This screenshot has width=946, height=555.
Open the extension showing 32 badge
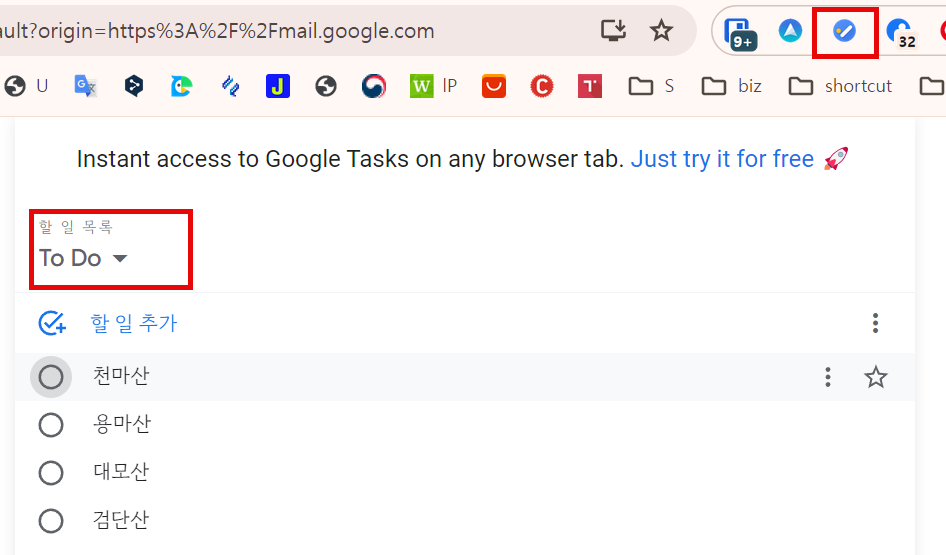click(x=901, y=33)
